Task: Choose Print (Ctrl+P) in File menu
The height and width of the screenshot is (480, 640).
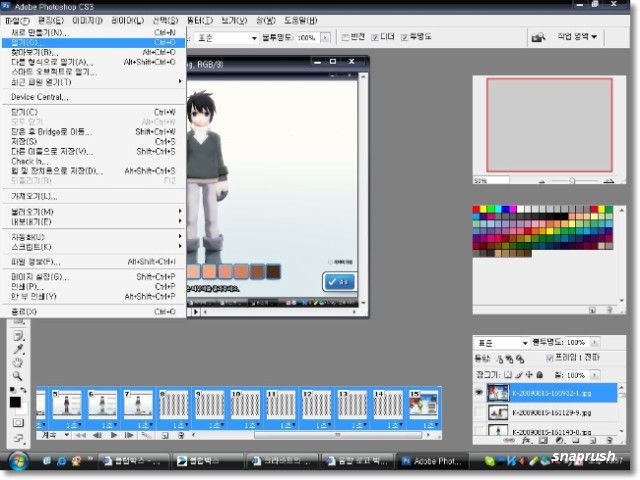Action: [93, 287]
